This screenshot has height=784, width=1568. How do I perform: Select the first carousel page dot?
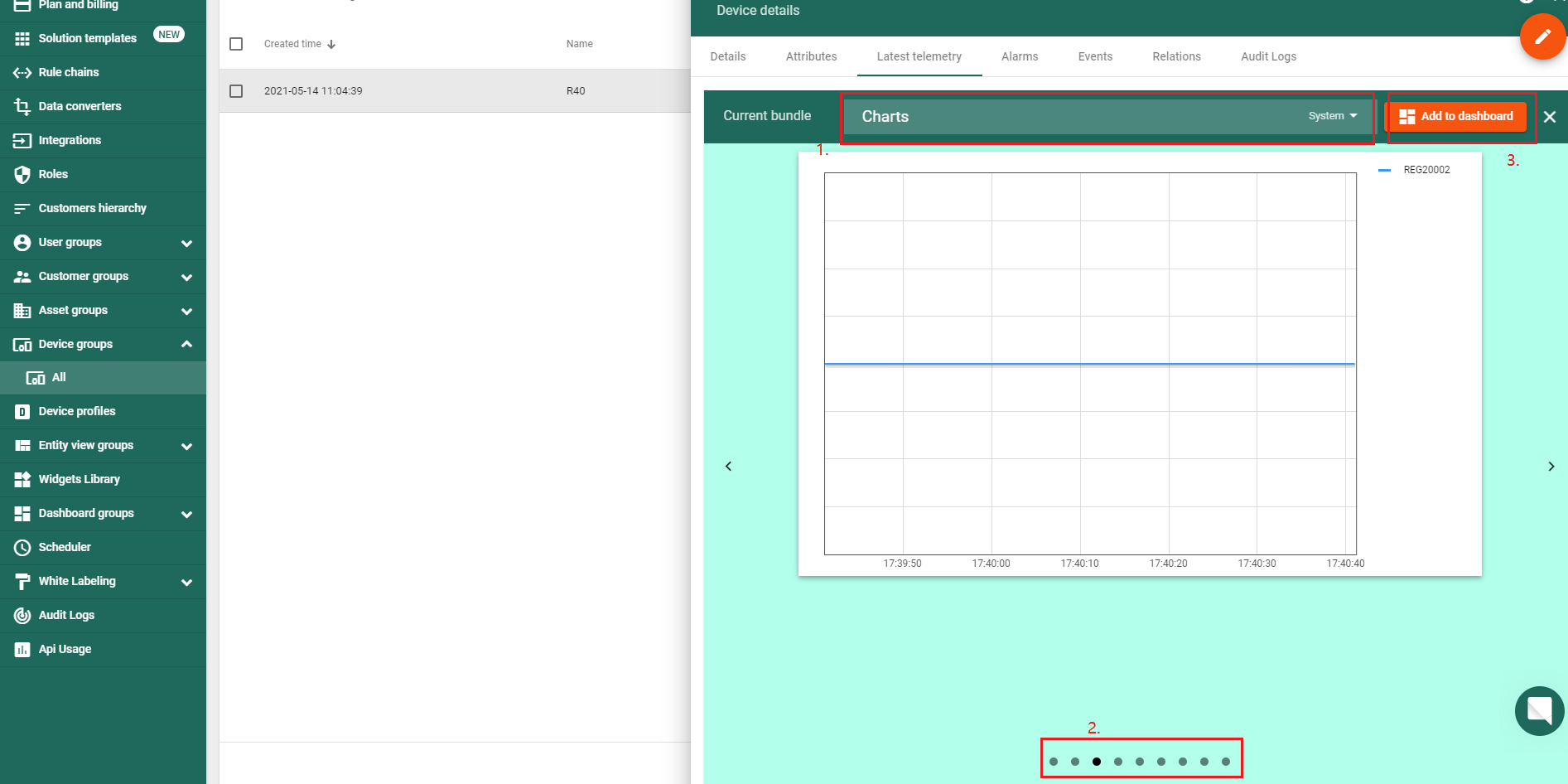tap(1054, 762)
